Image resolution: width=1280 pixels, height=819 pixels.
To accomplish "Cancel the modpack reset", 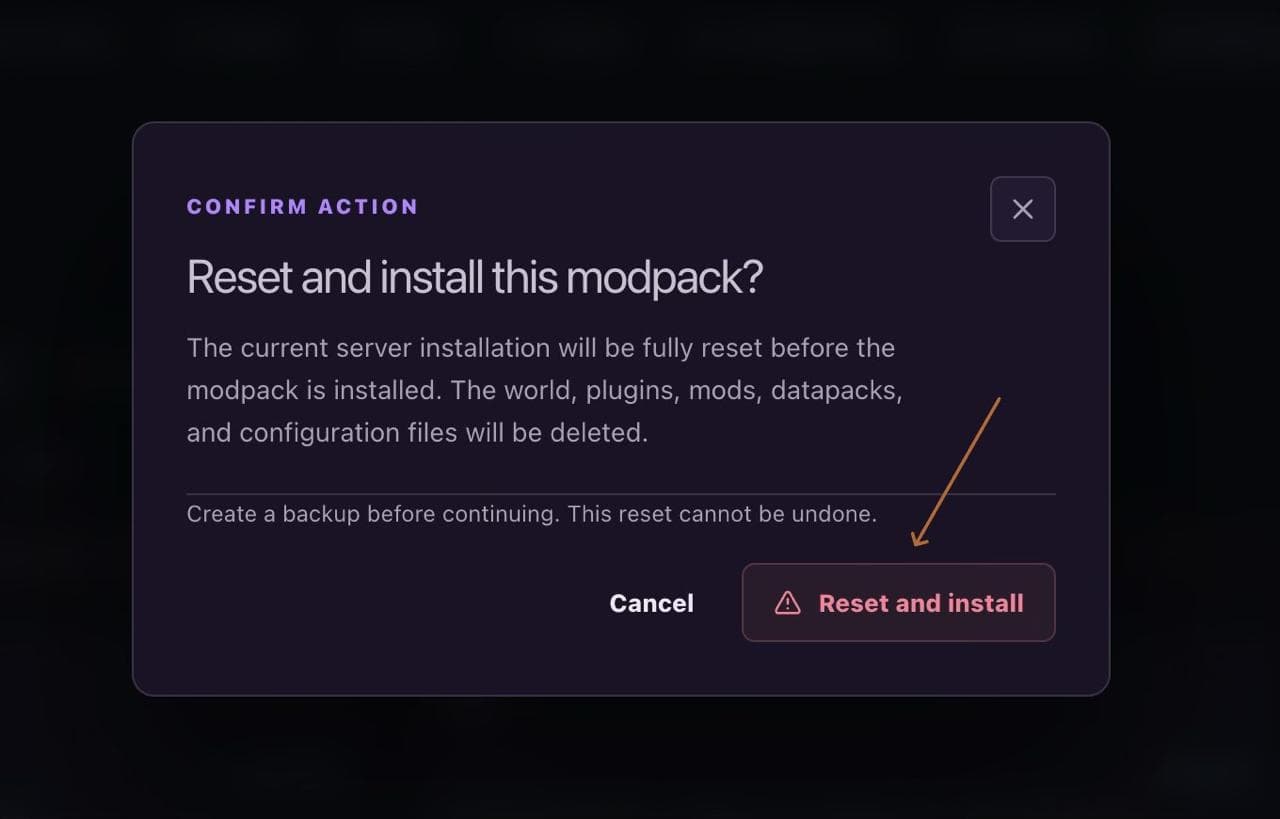I will (x=651, y=603).
